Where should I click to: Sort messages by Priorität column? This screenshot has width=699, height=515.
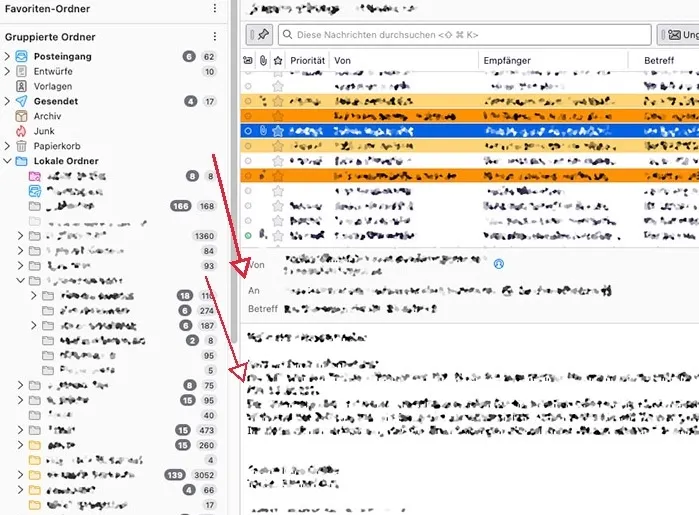click(308, 61)
